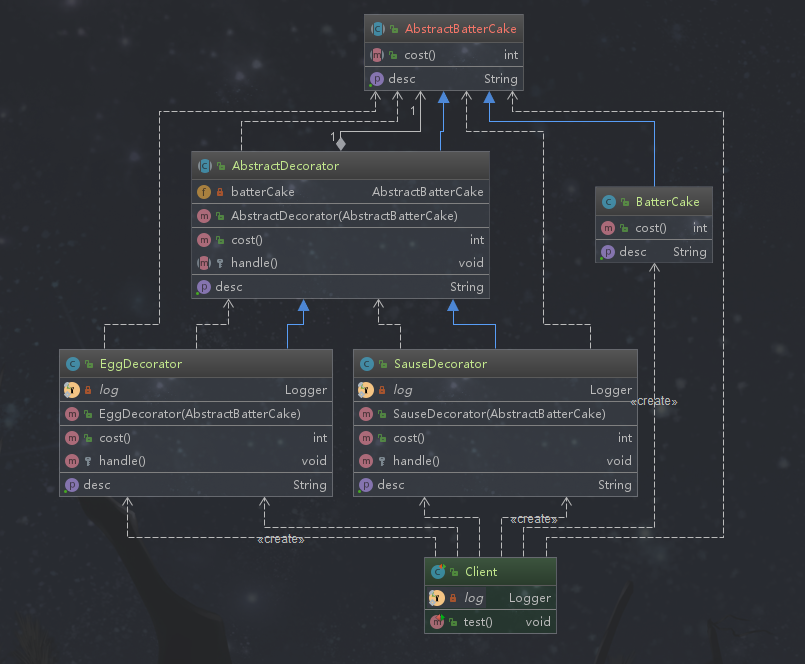
Task: Select the SauseDecorator constructor row
Action: tap(495, 414)
